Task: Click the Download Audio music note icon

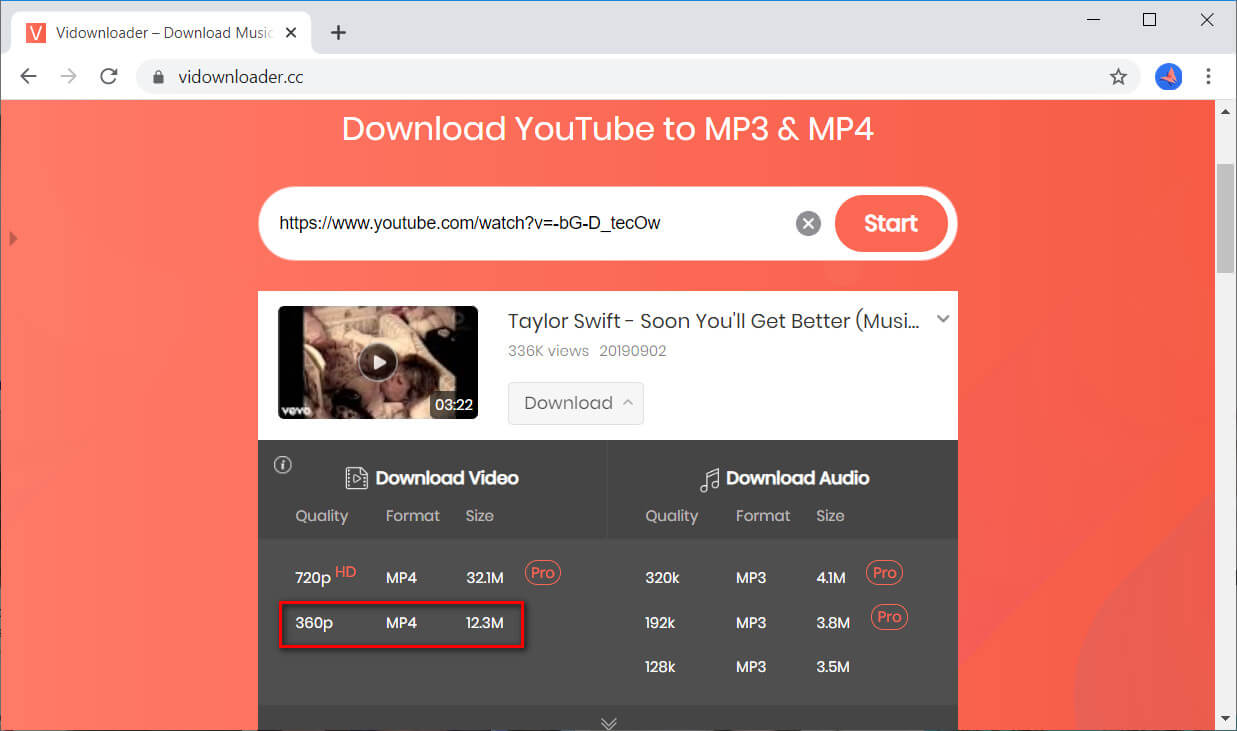Action: (709, 479)
